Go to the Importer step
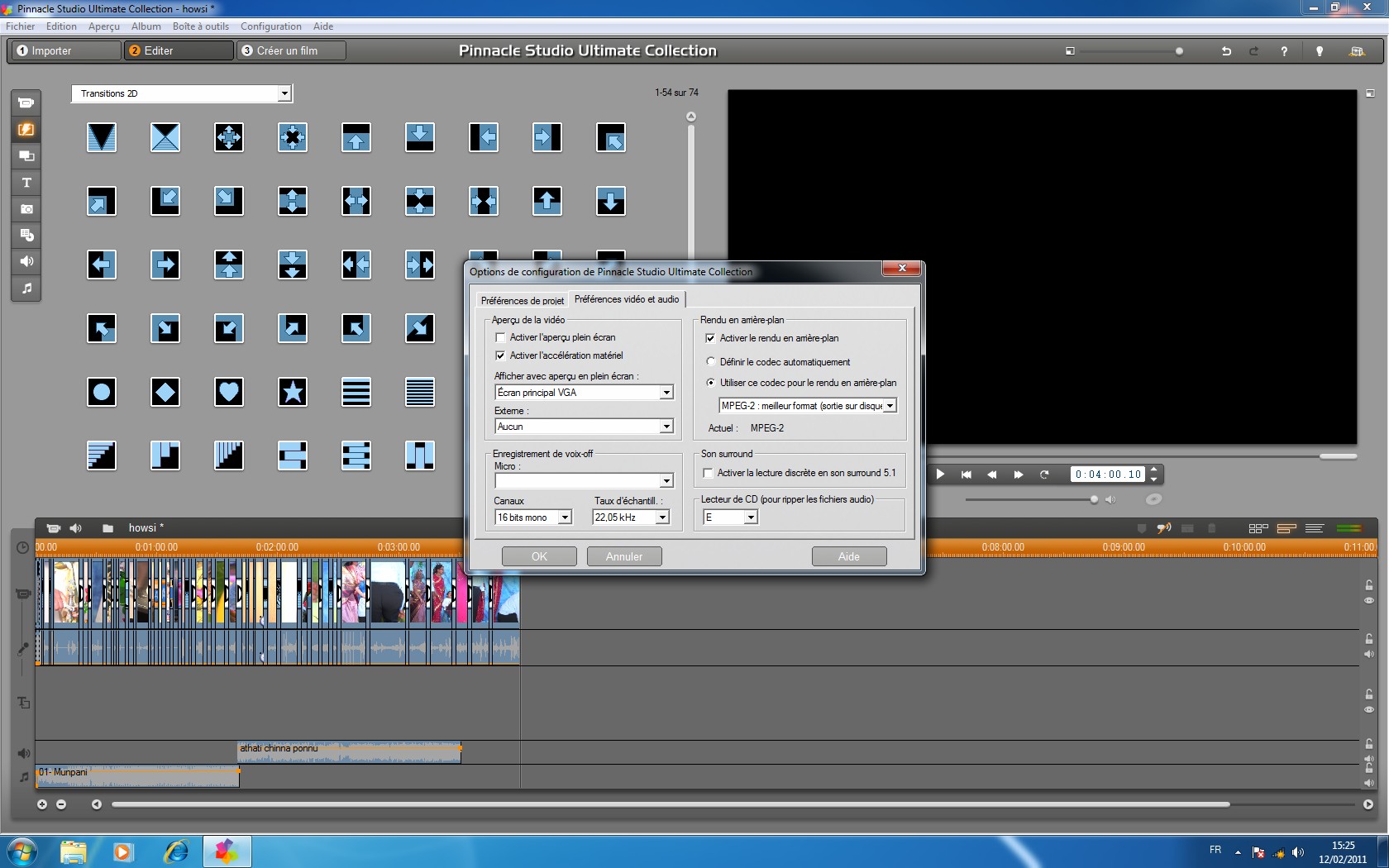 tap(66, 50)
